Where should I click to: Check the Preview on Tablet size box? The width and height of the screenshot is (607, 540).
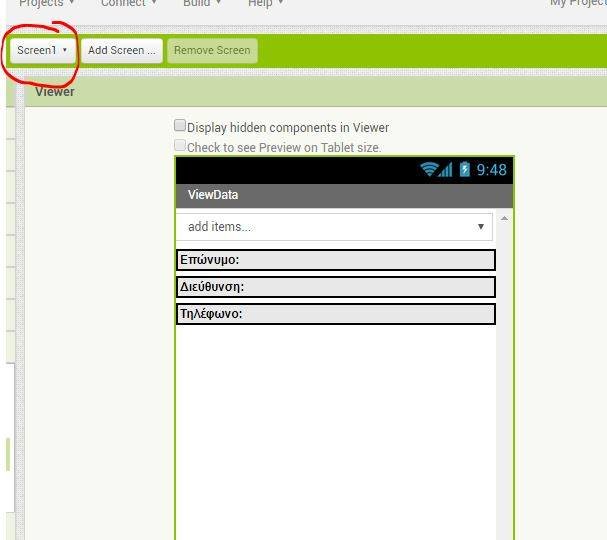tap(180, 145)
